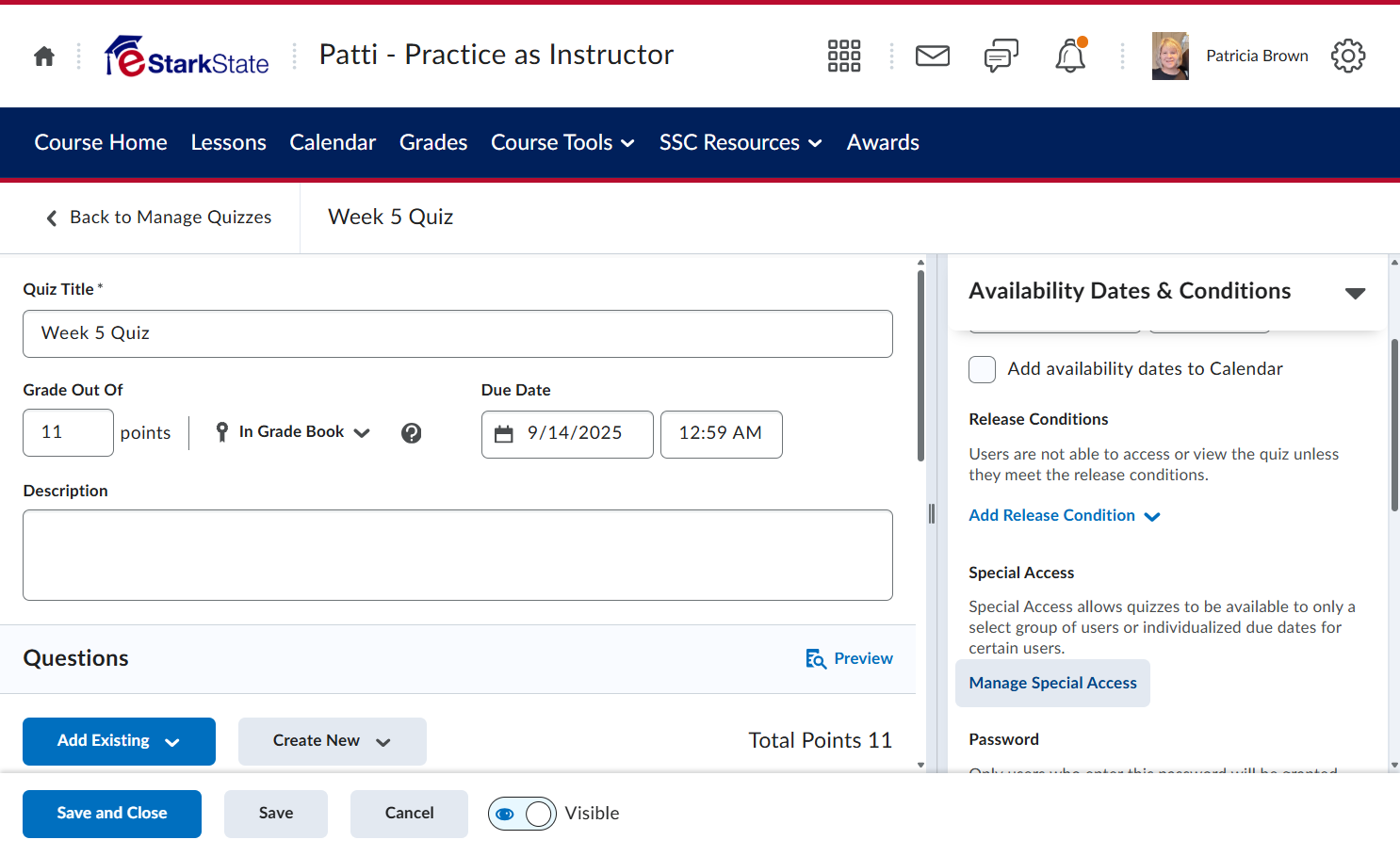
Task: Click the StarkState logo
Action: pos(187,57)
